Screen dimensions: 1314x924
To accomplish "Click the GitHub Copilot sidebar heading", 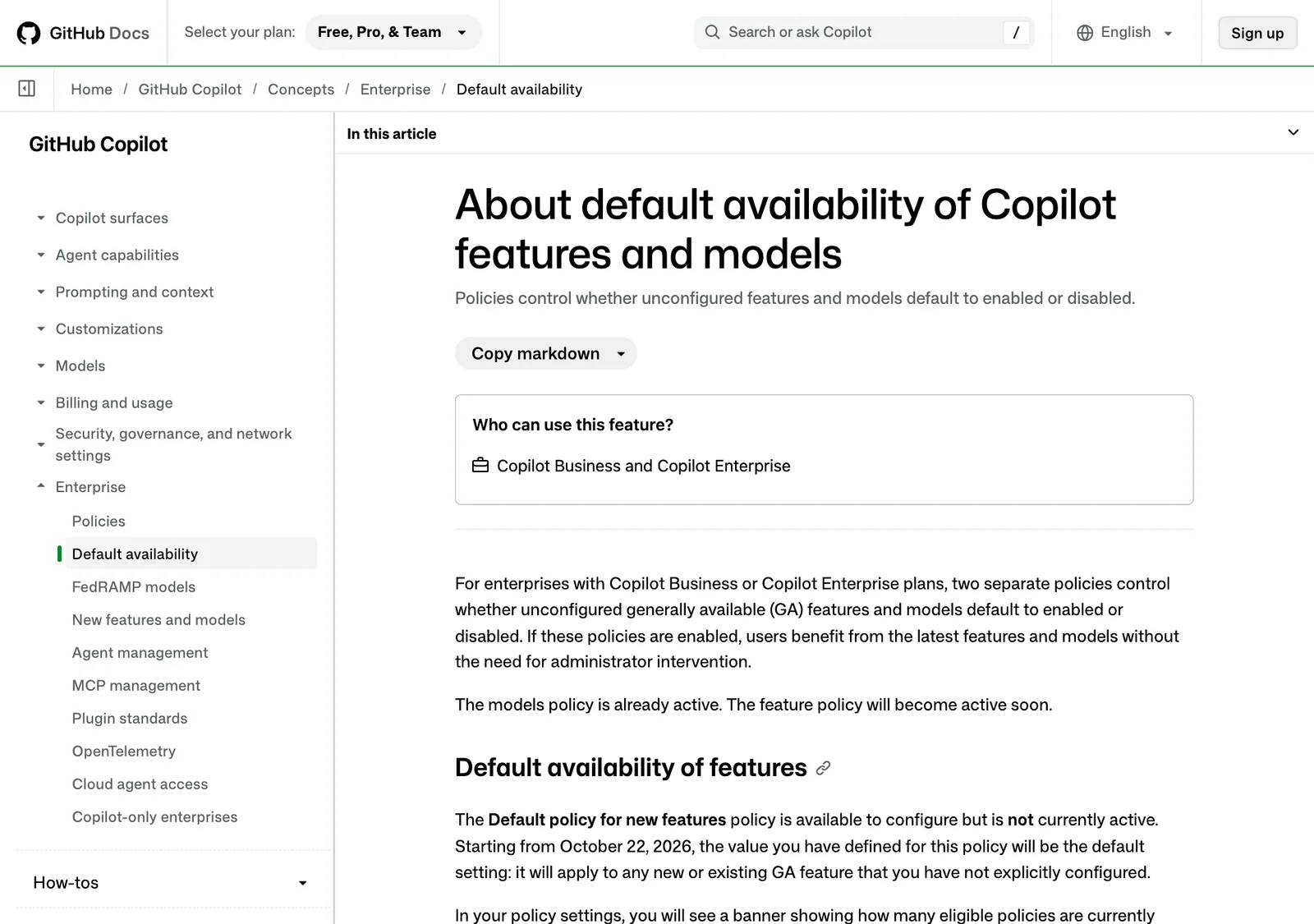I will point(99,145).
